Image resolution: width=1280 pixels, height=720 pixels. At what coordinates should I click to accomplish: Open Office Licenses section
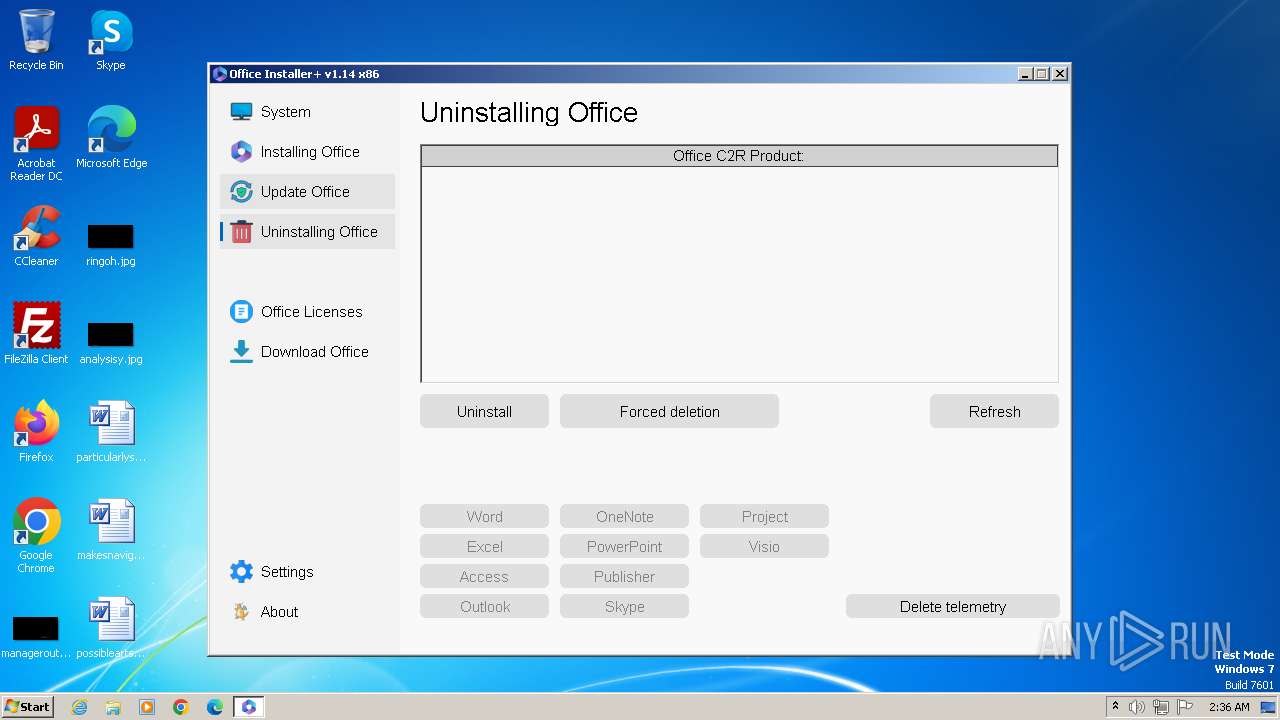pyautogui.click(x=307, y=312)
